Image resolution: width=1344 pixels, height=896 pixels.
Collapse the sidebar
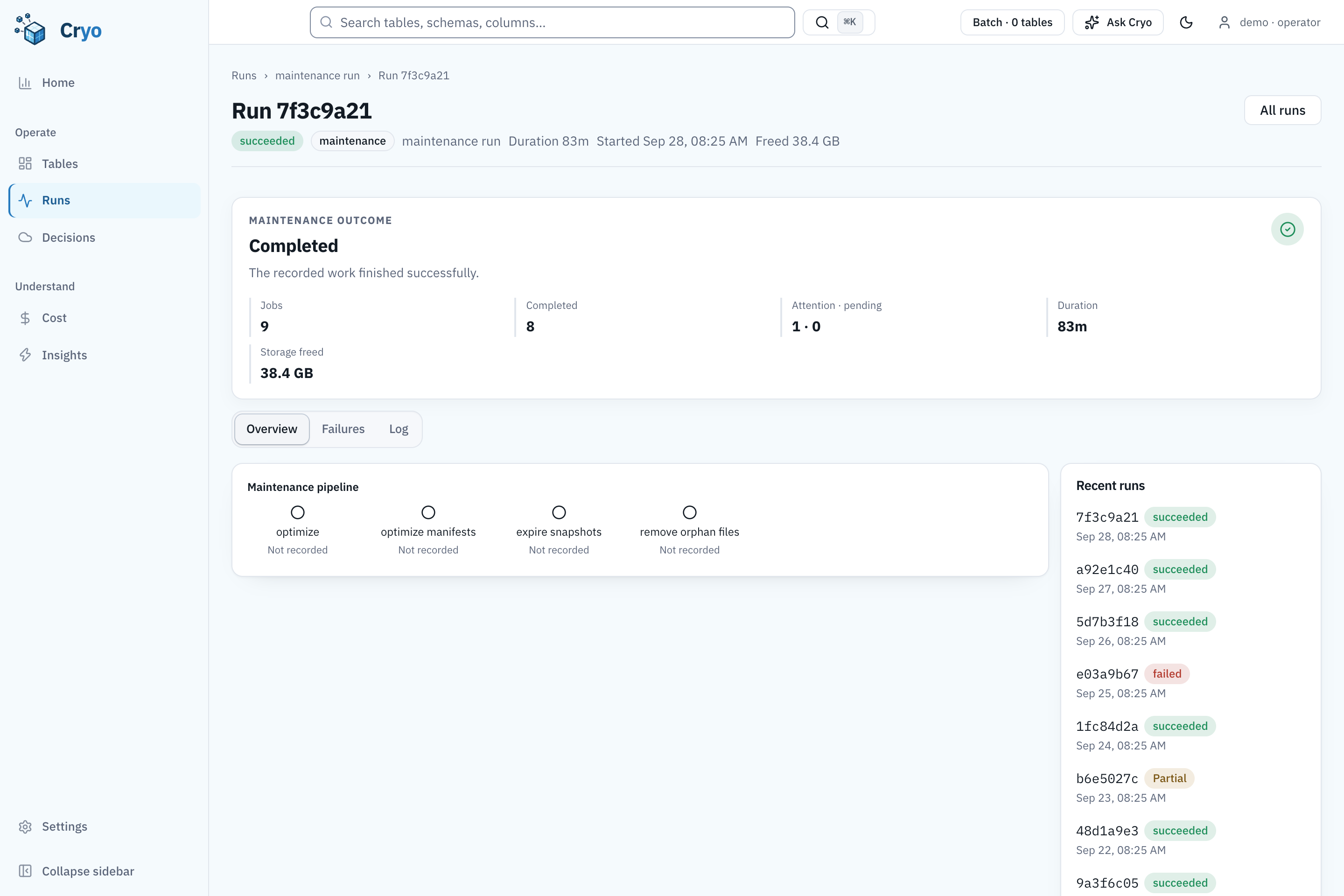click(104, 871)
